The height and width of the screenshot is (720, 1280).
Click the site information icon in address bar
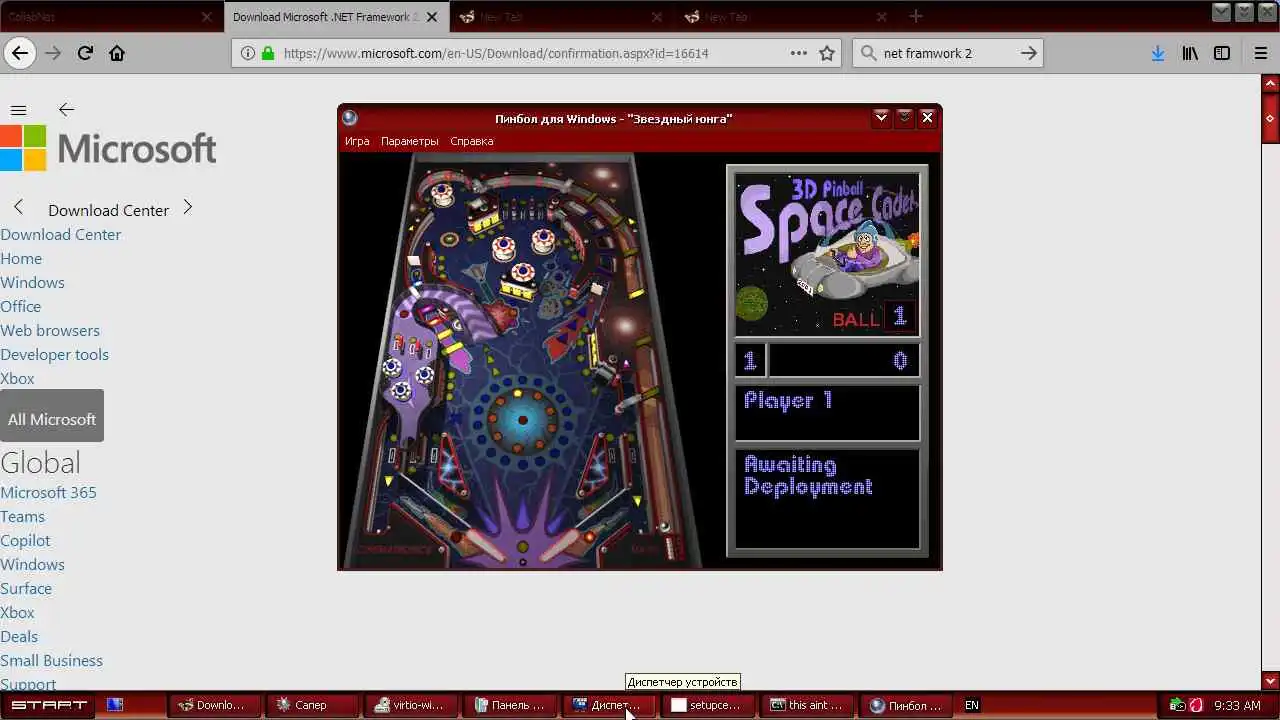[x=247, y=53]
